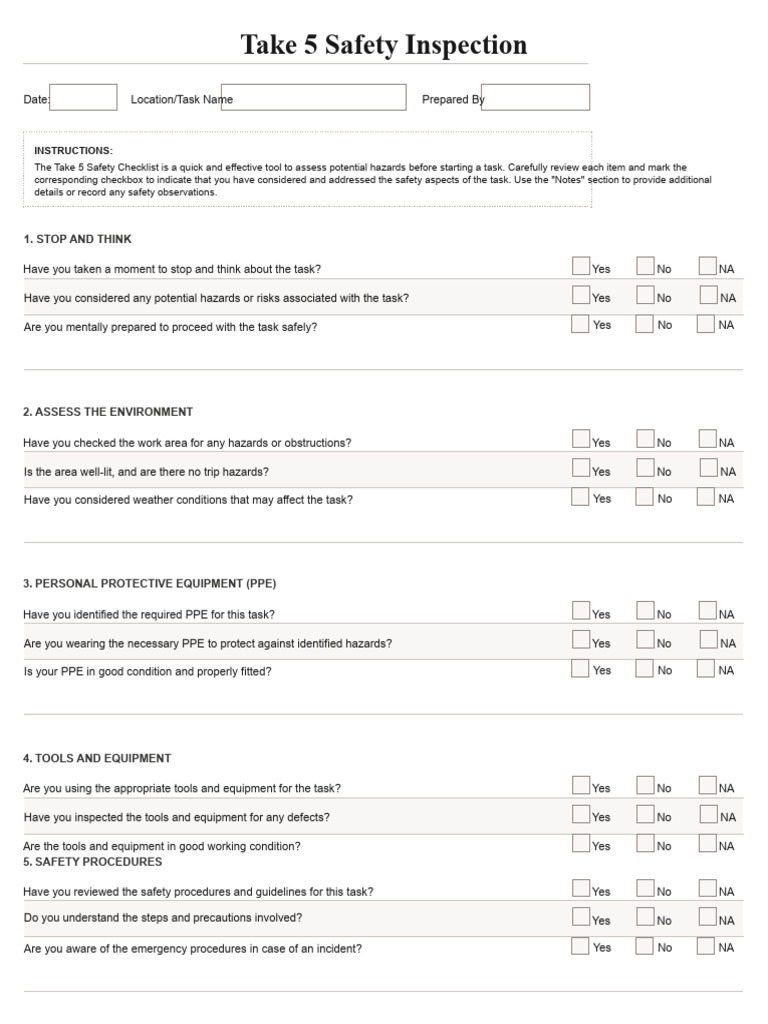Click the Location/Task Name input field
Image resolution: width=768 pixels, height=1024 pixels.
(x=313, y=97)
